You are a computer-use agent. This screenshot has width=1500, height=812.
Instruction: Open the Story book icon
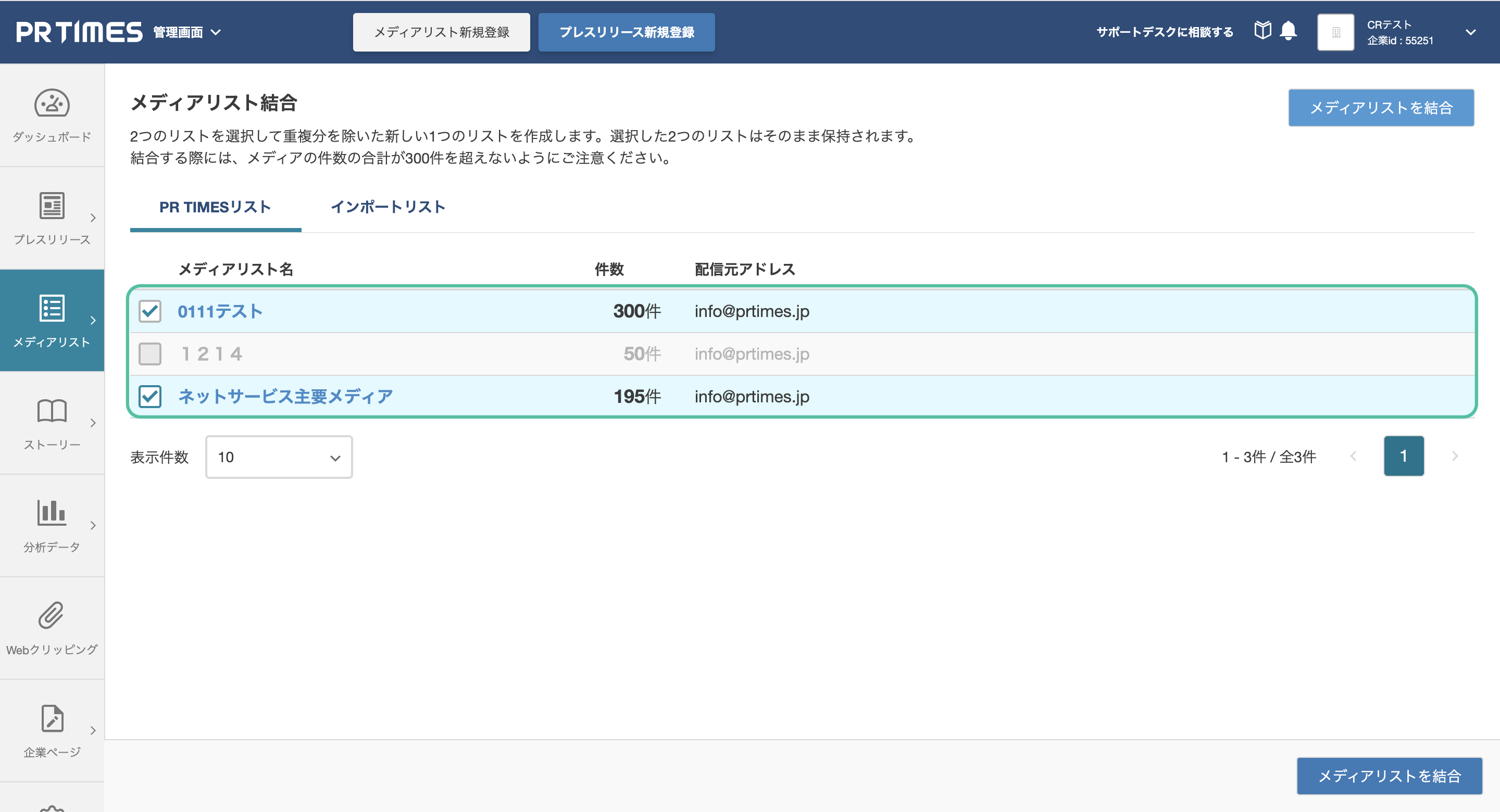tap(52, 411)
